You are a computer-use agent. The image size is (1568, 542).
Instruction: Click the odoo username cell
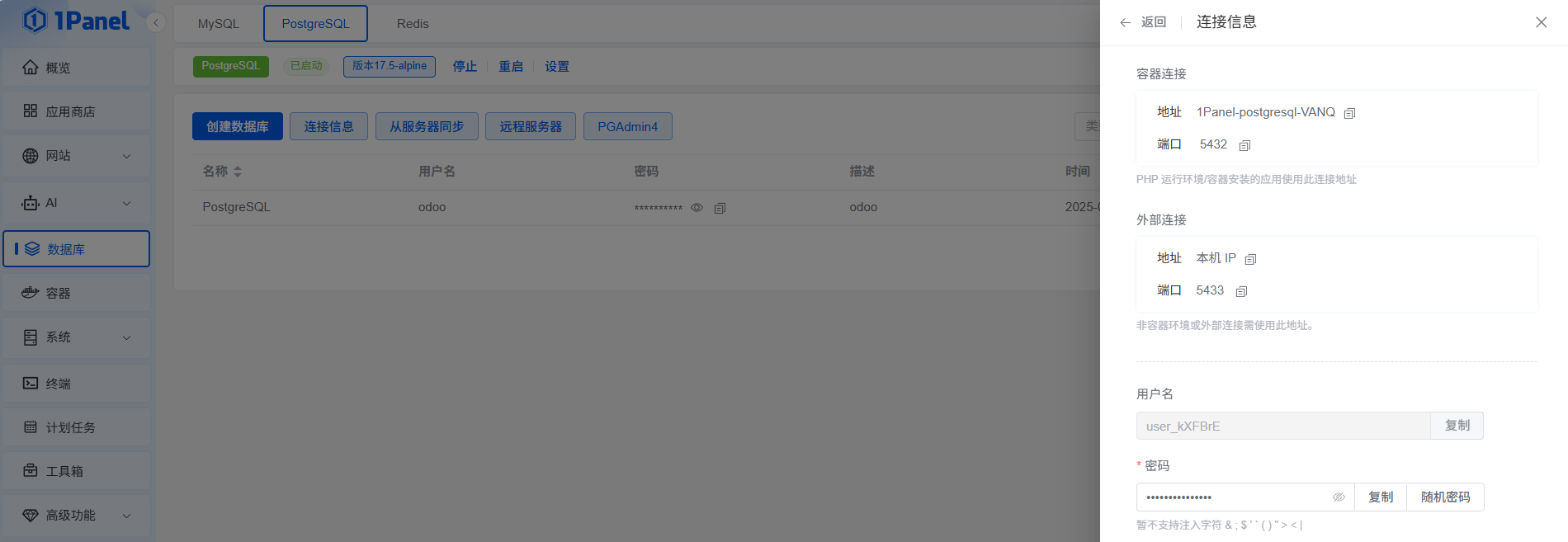click(x=432, y=207)
